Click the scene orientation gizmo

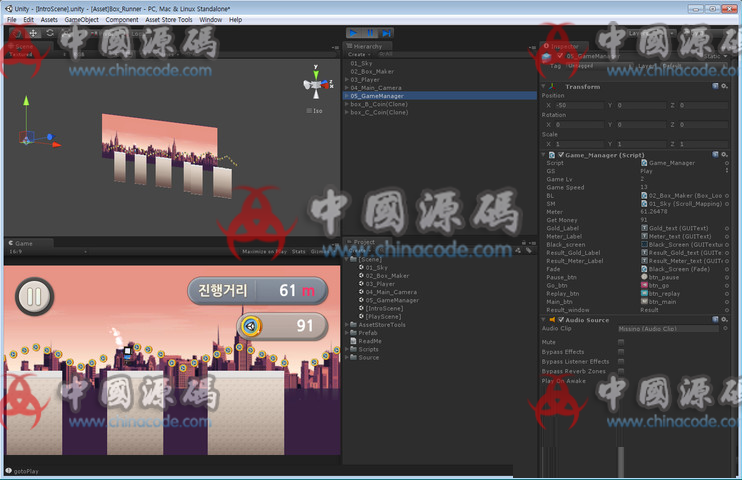click(x=316, y=86)
